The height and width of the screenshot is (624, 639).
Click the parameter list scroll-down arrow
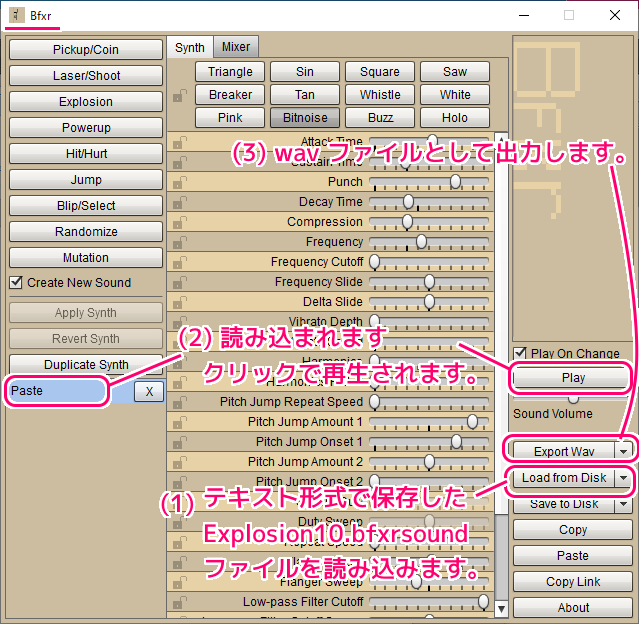point(501,609)
